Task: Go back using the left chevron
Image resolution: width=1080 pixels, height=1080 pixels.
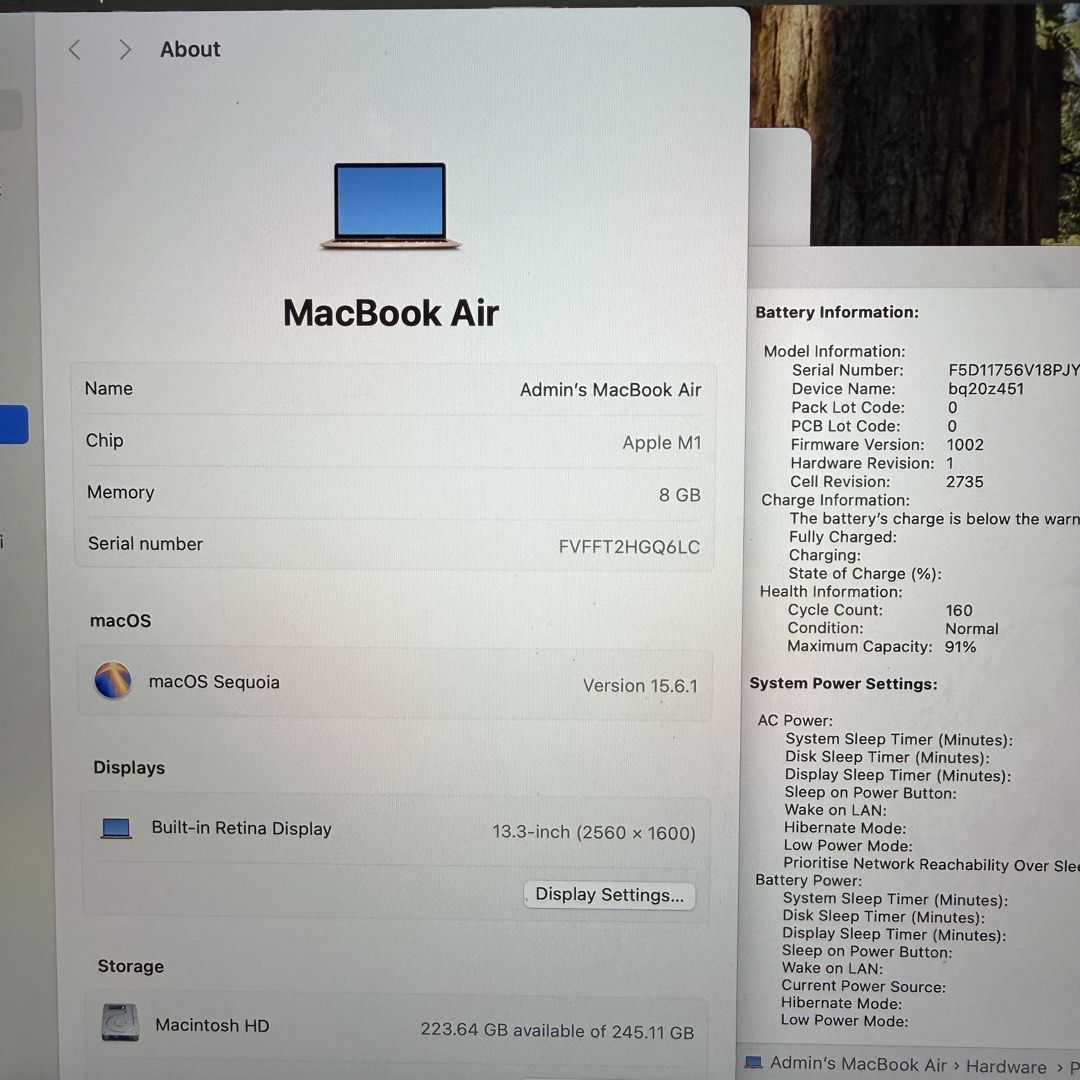Action: click(75, 50)
